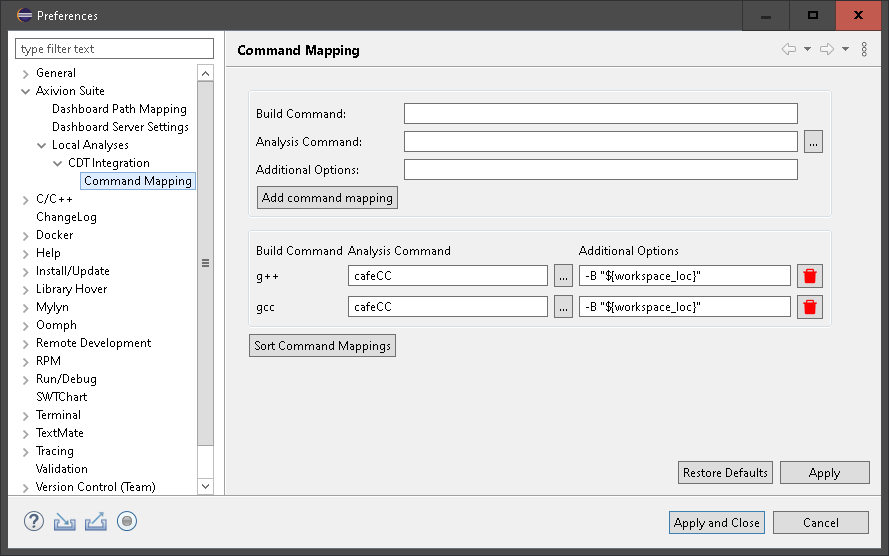Click Restore Defaults button
The height and width of the screenshot is (556, 889).
point(725,473)
